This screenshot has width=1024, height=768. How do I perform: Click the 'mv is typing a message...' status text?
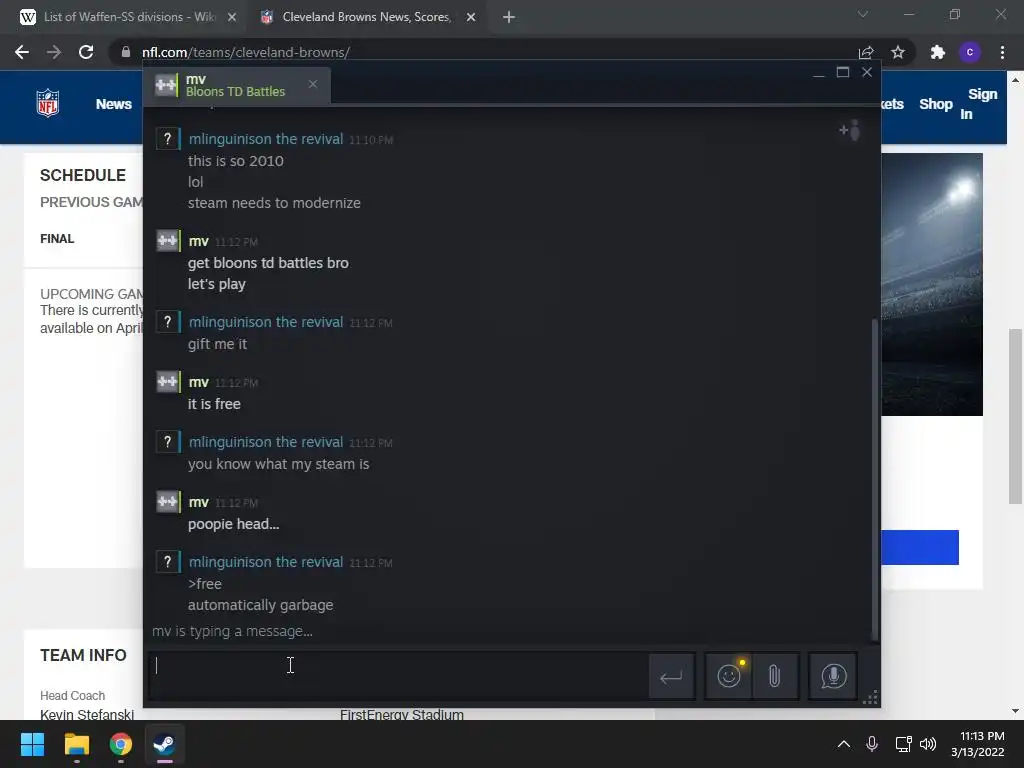232,632
